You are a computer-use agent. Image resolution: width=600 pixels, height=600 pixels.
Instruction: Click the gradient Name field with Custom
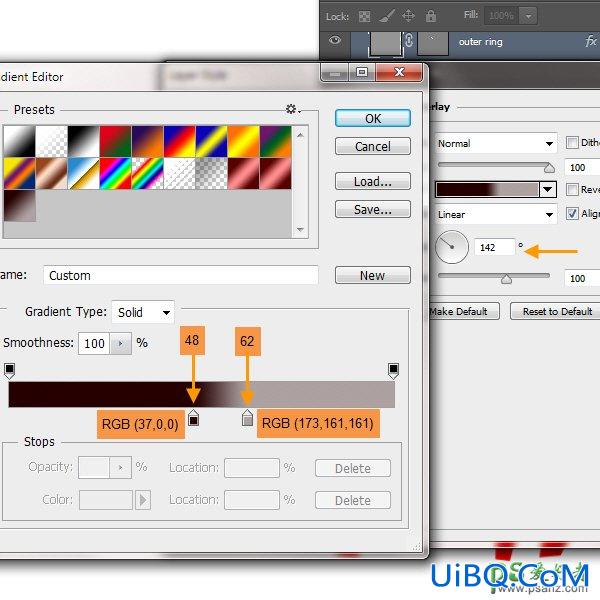(x=181, y=275)
